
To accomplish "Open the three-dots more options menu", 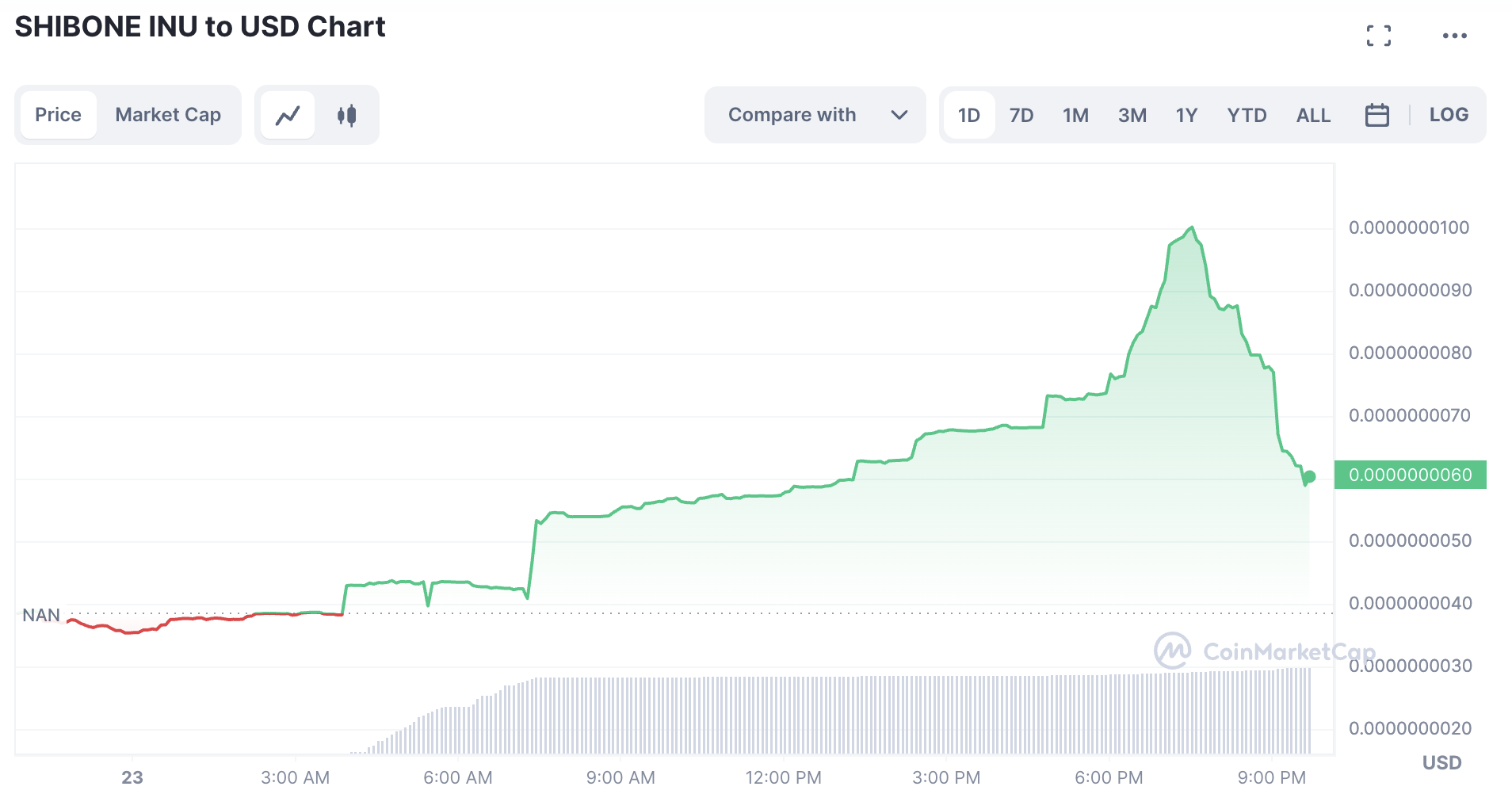I will click(1454, 36).
